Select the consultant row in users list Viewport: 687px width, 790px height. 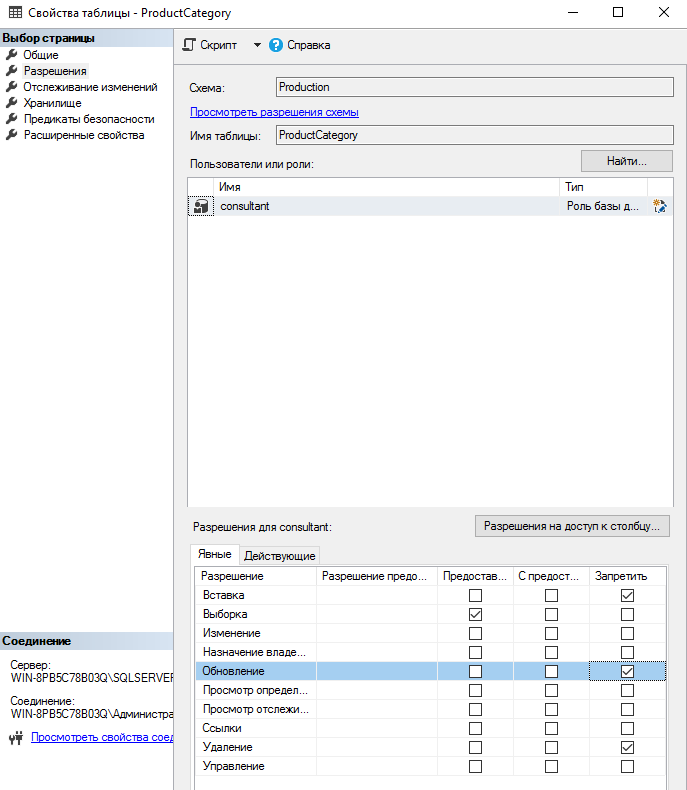[431, 206]
